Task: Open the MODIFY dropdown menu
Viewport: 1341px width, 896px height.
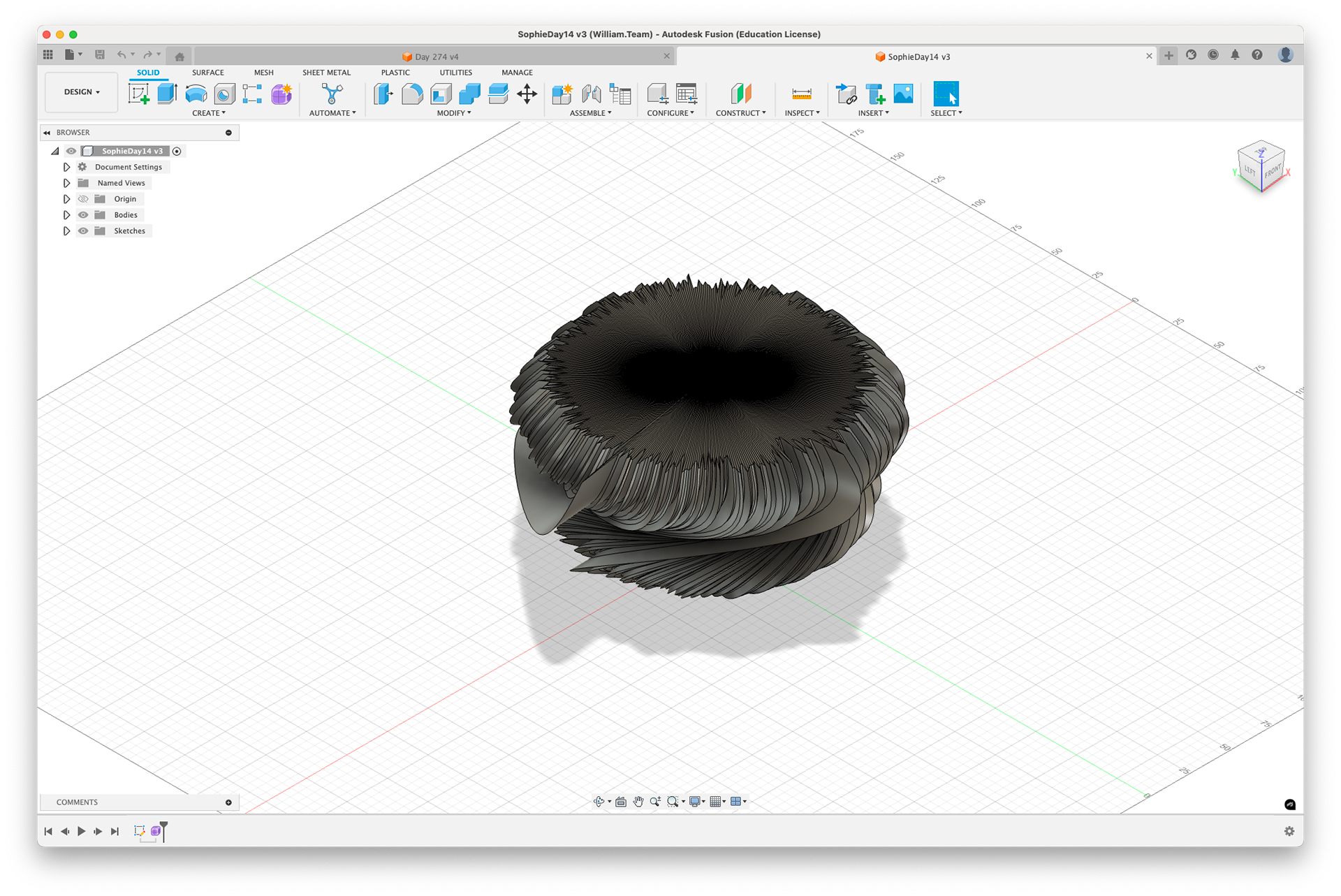Action: click(454, 113)
